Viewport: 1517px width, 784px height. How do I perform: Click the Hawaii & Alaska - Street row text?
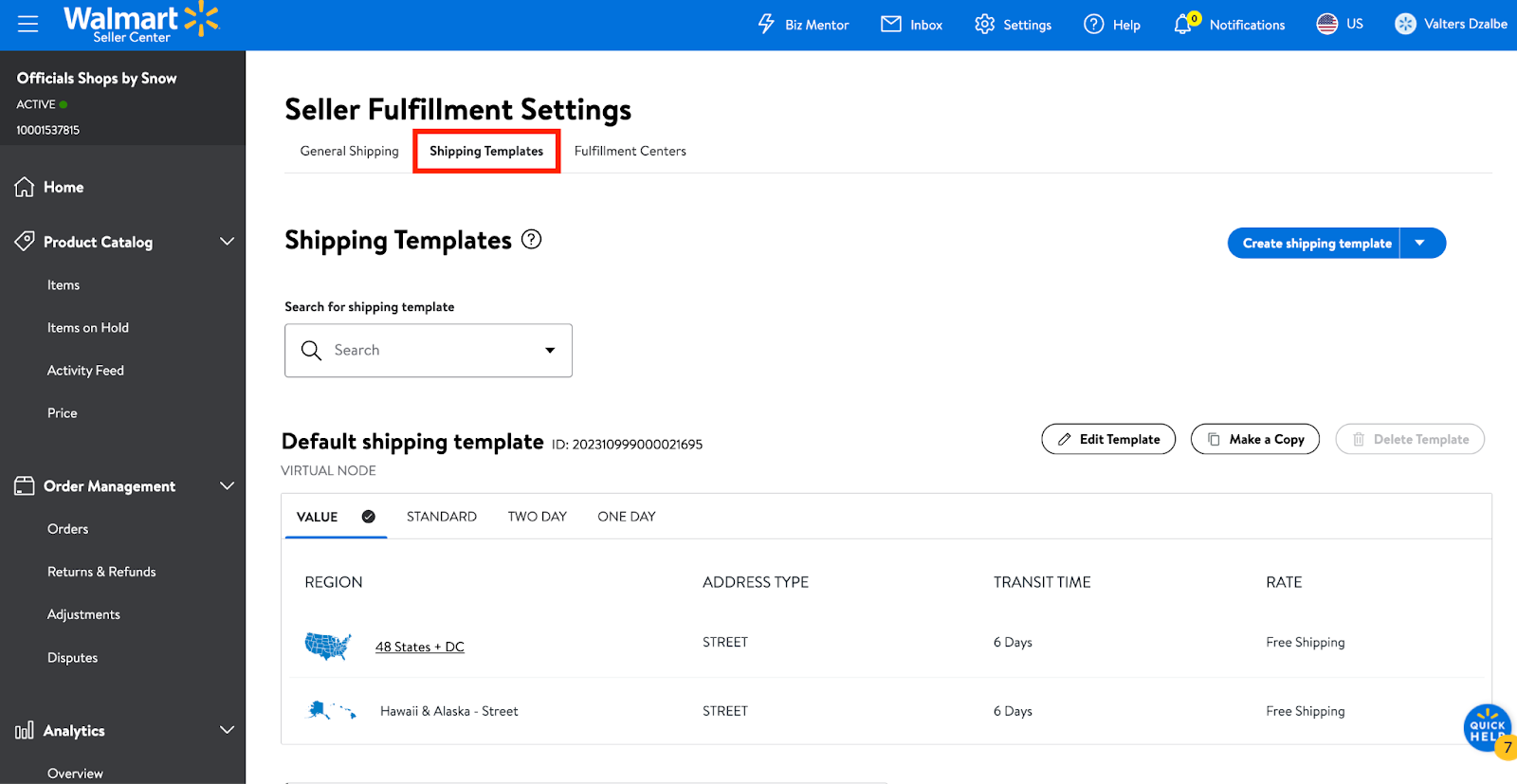pos(449,711)
